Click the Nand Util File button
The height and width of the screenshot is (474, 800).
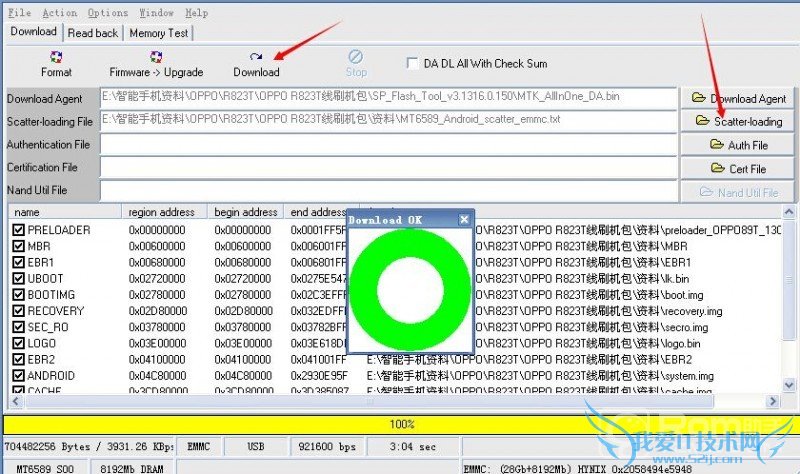738,192
